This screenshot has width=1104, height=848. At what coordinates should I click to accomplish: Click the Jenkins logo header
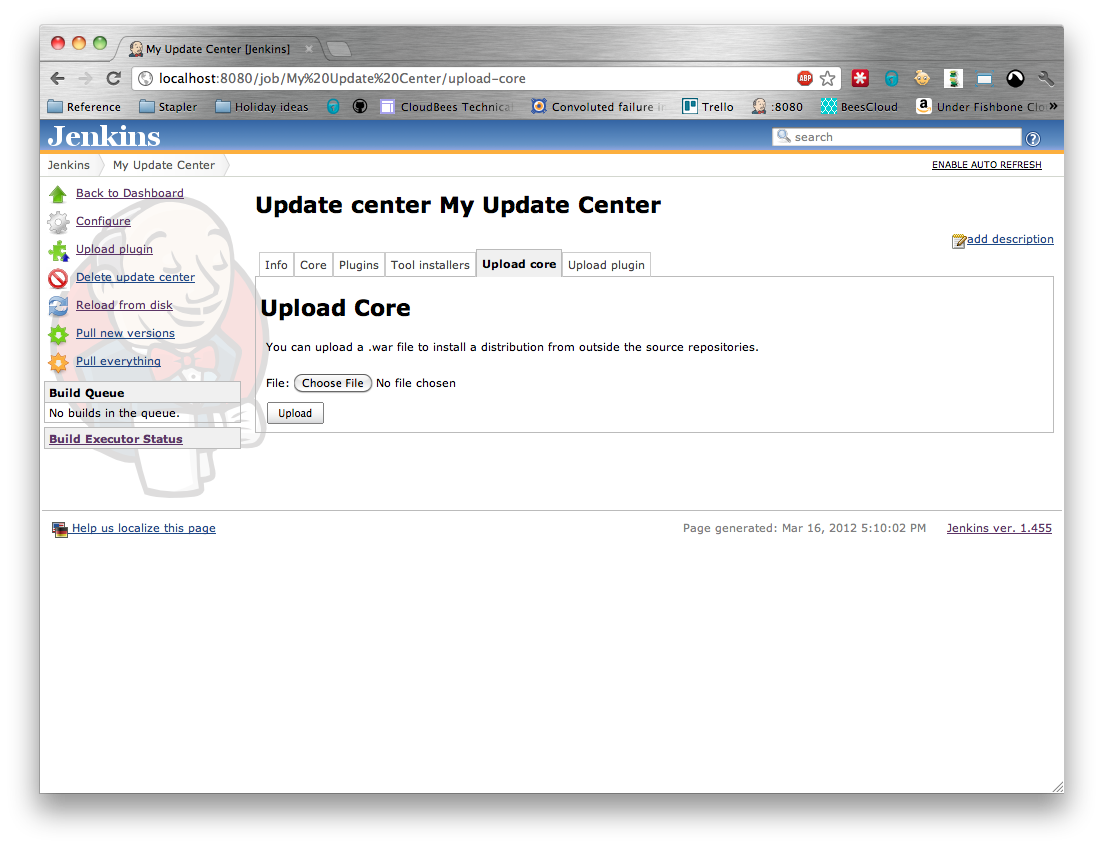pos(104,136)
